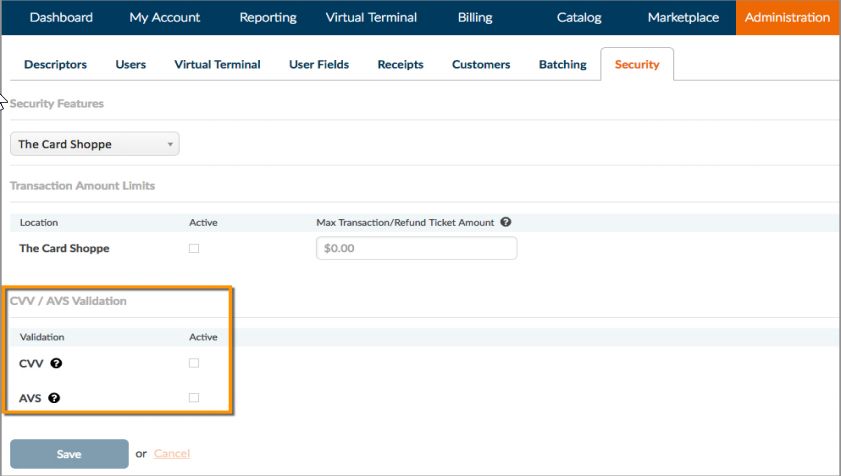The width and height of the screenshot is (841, 476).
Task: Click the CVV help question mark icon
Action: (56, 363)
